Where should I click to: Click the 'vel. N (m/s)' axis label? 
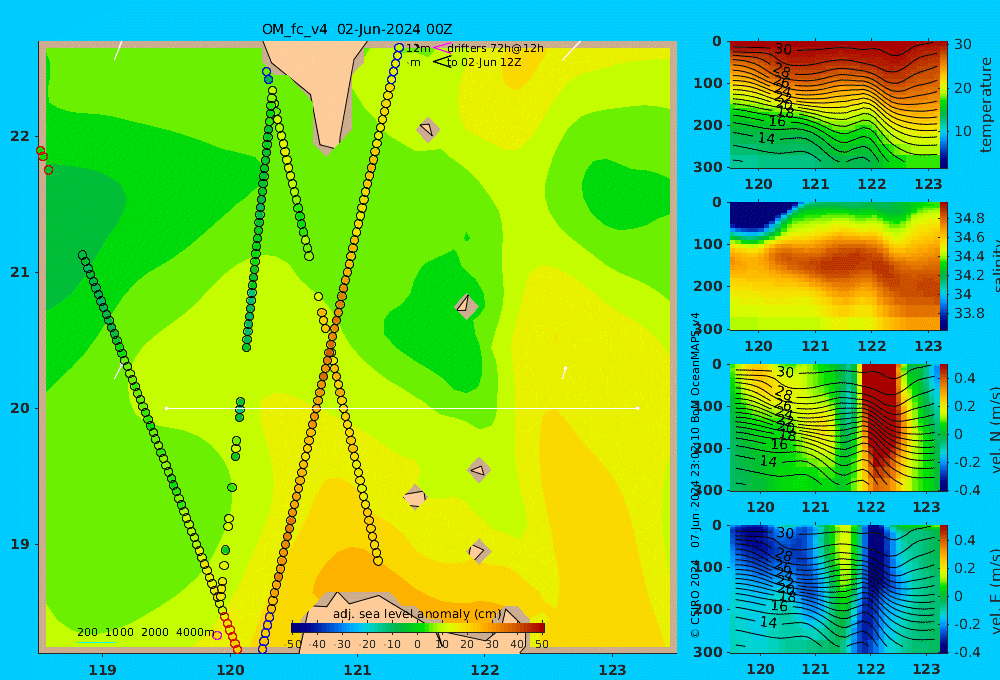(994, 429)
